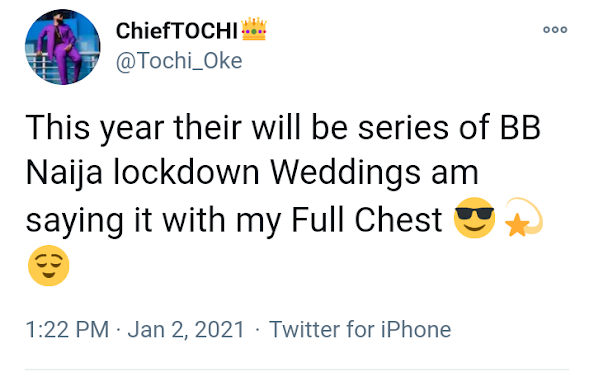Viewport: 594px width, 377px height.
Task: Open the ChiefTOCHI display name
Action: (177, 31)
